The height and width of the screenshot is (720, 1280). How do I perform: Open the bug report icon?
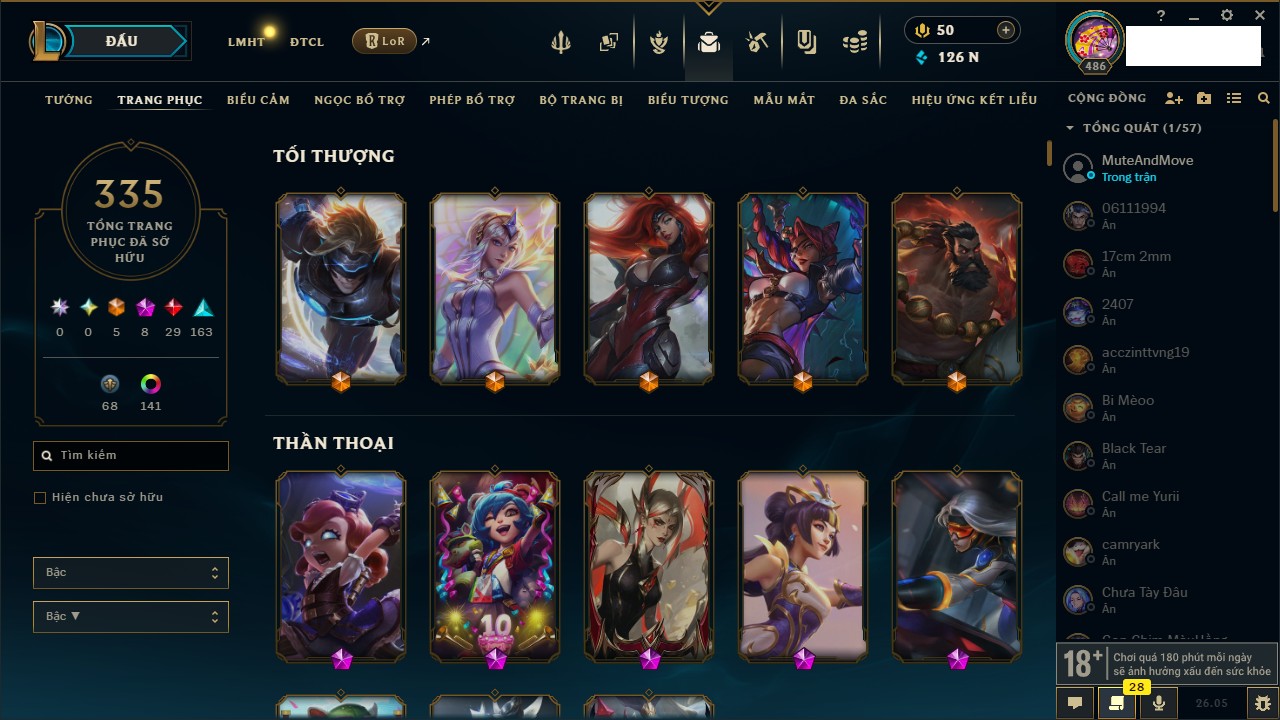1263,703
